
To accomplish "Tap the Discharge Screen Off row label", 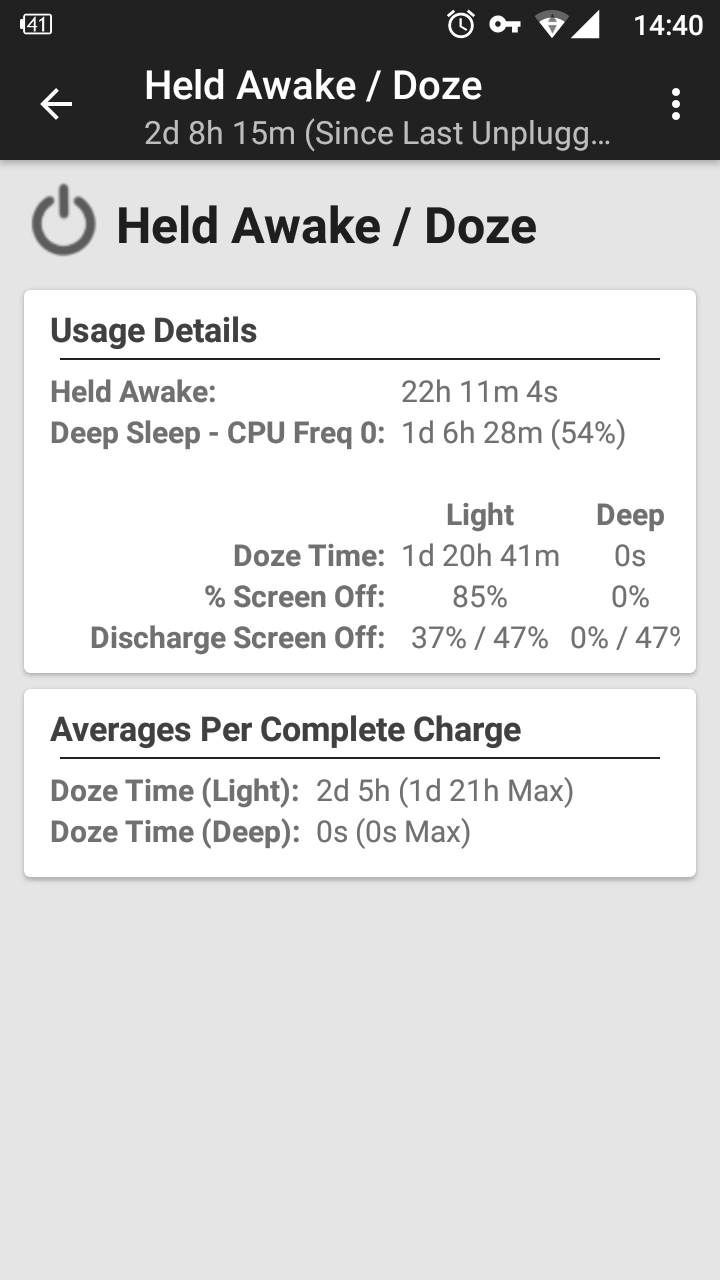I will pyautogui.click(x=238, y=638).
